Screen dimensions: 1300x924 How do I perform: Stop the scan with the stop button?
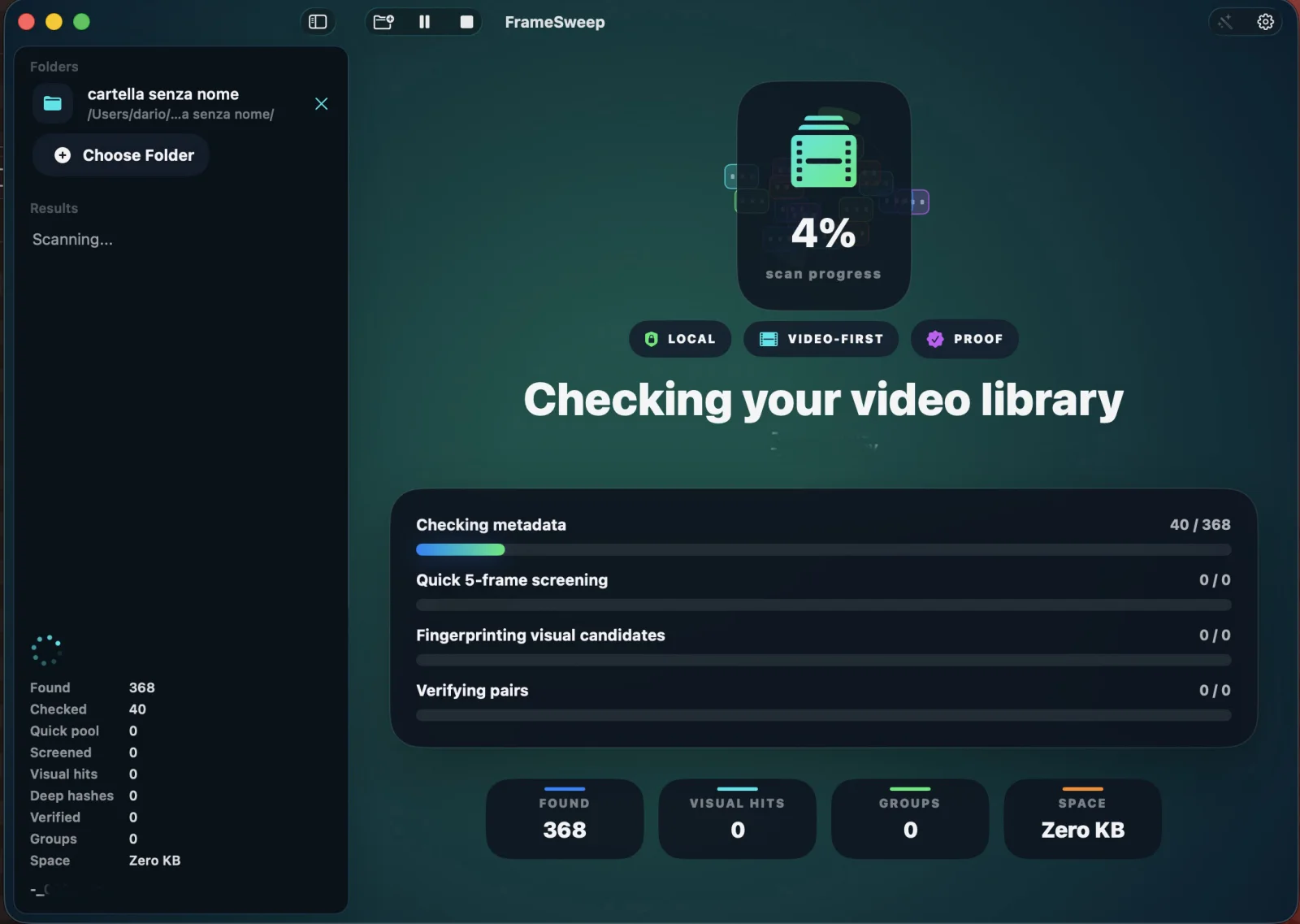(x=466, y=22)
